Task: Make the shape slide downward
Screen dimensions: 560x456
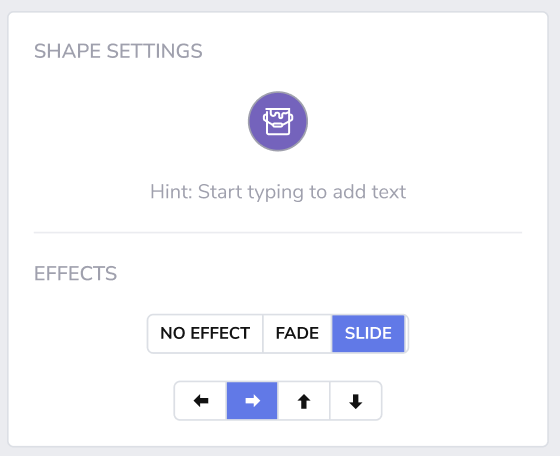Action: tap(356, 401)
